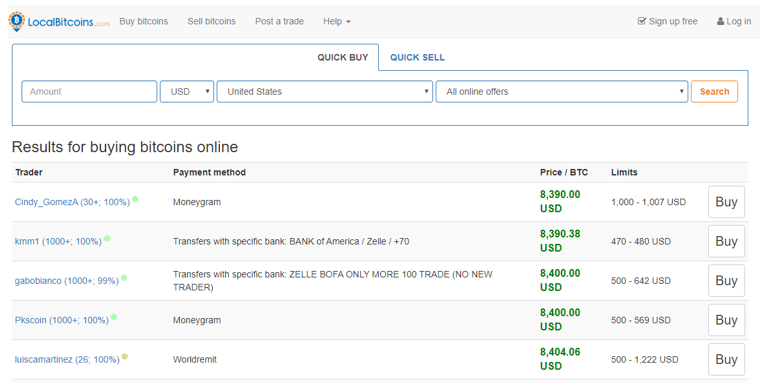
Task: Buy from Cindy_GomezA's Moneygram offer
Action: pyautogui.click(x=726, y=202)
